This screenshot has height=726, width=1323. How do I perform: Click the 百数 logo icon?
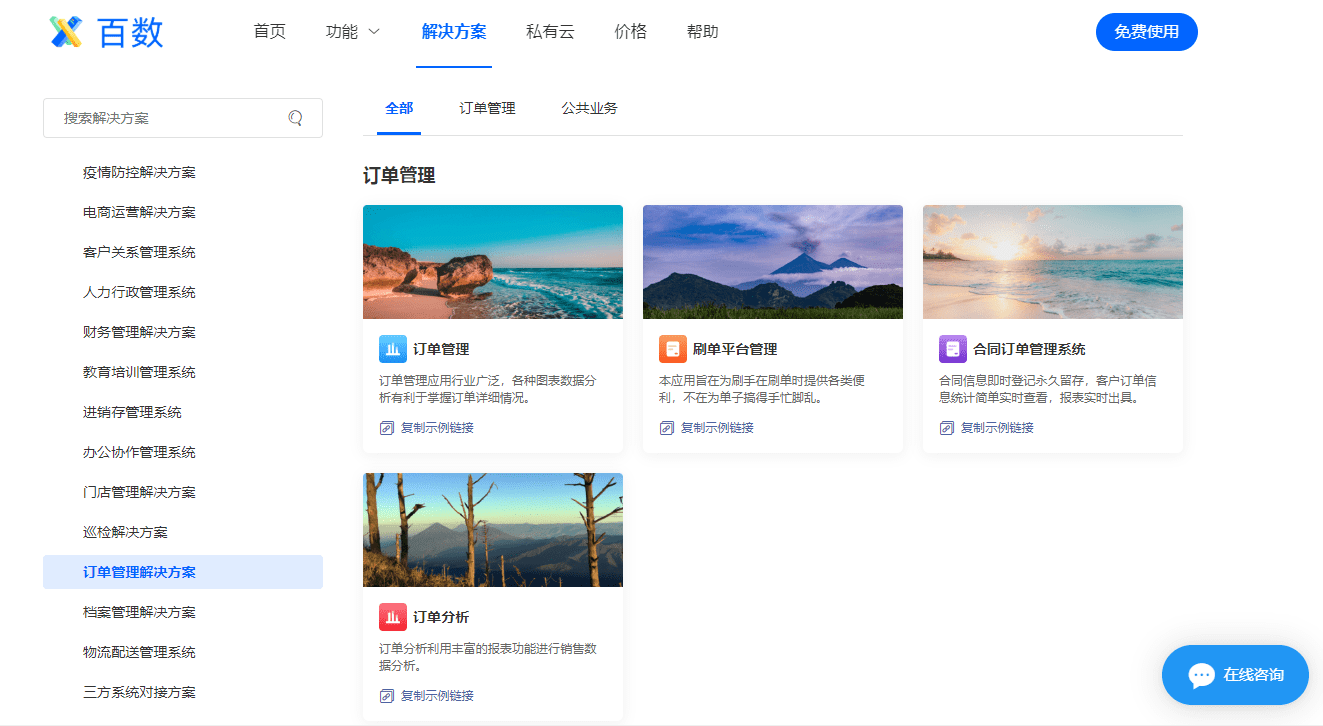tap(68, 32)
